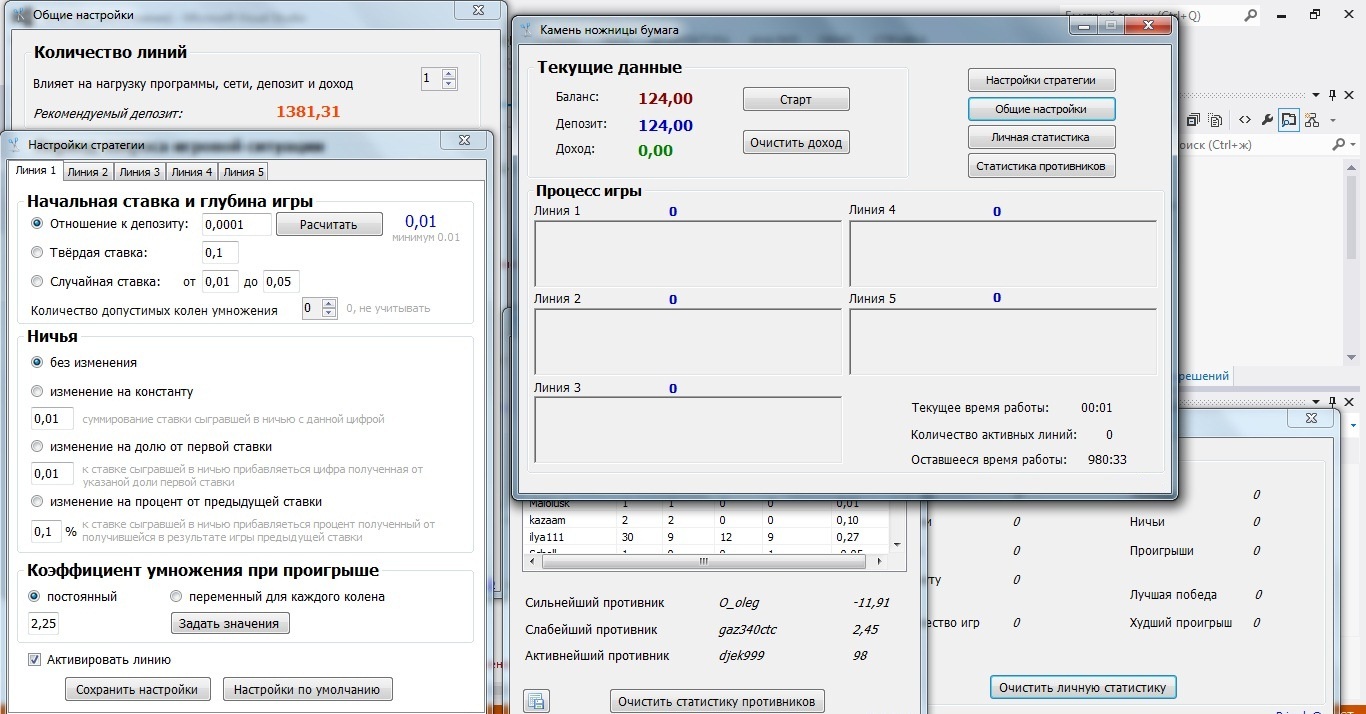This screenshot has width=1366, height=714.
Task: Click the Случайная ставка 'до' field 0,05
Action: point(282,282)
